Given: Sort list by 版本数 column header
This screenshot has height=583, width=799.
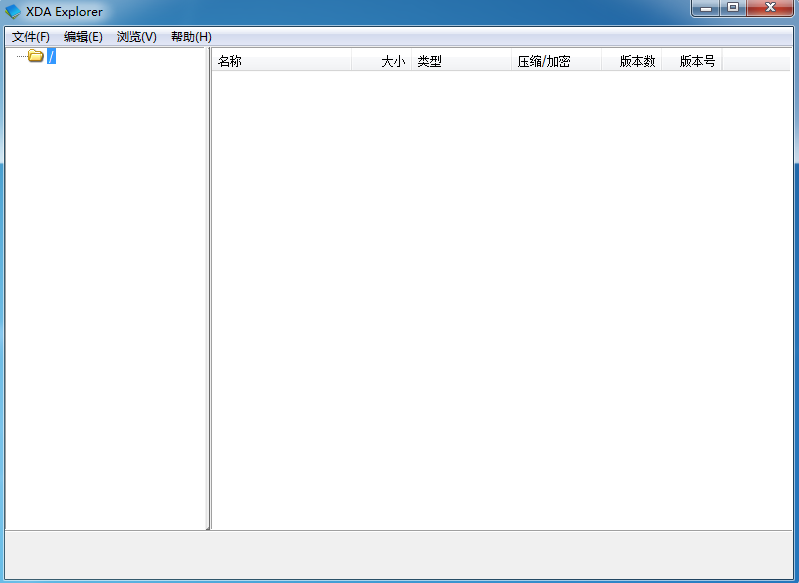Looking at the screenshot, I should (x=631, y=61).
